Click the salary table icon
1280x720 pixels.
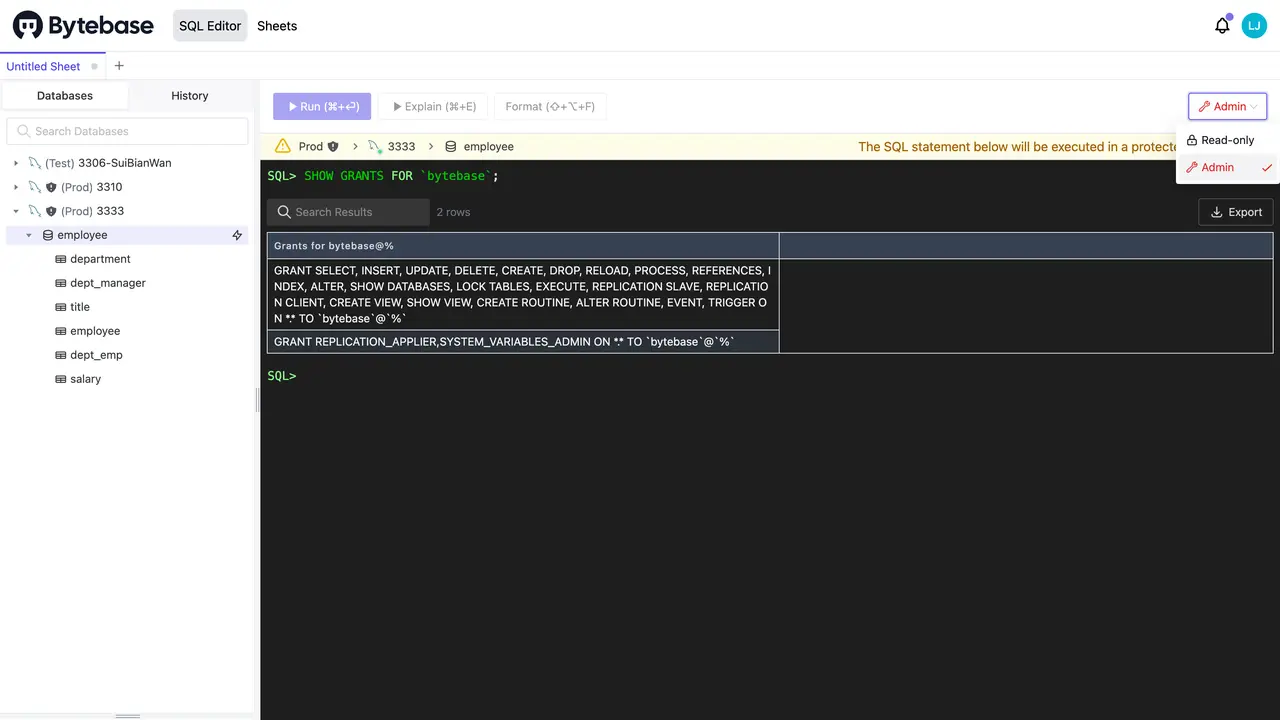click(x=60, y=379)
